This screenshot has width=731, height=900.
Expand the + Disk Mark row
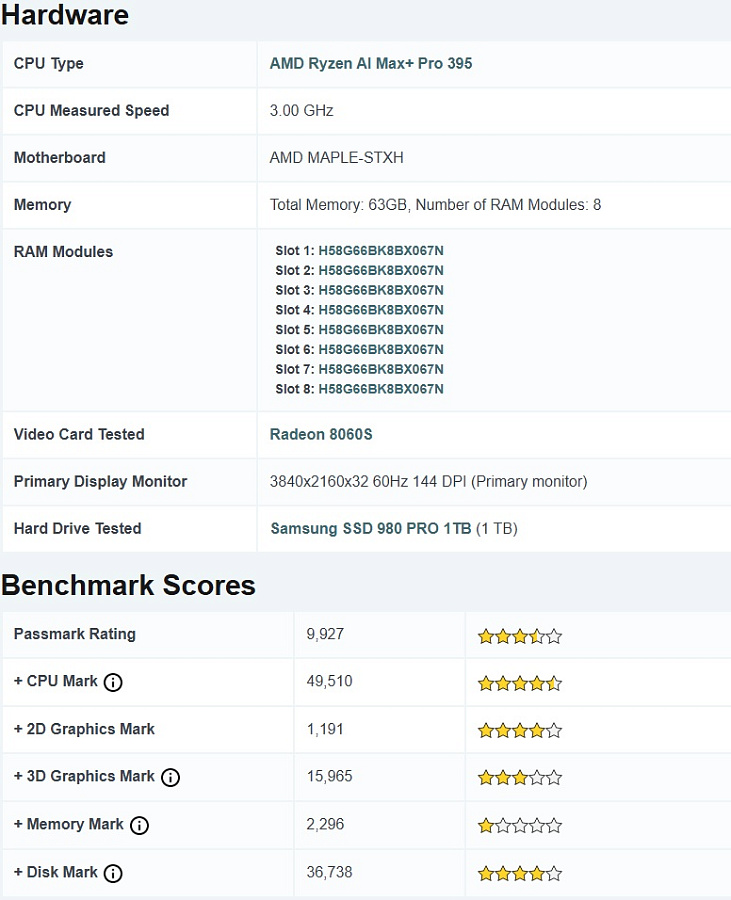point(56,872)
